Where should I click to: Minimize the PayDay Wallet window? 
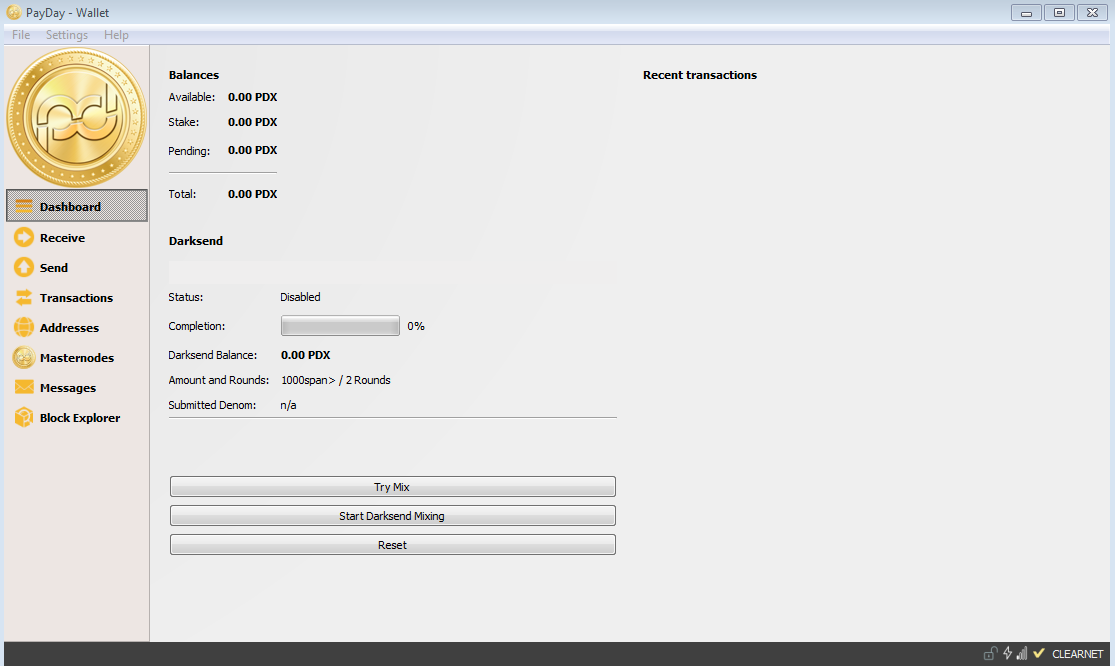(1026, 13)
